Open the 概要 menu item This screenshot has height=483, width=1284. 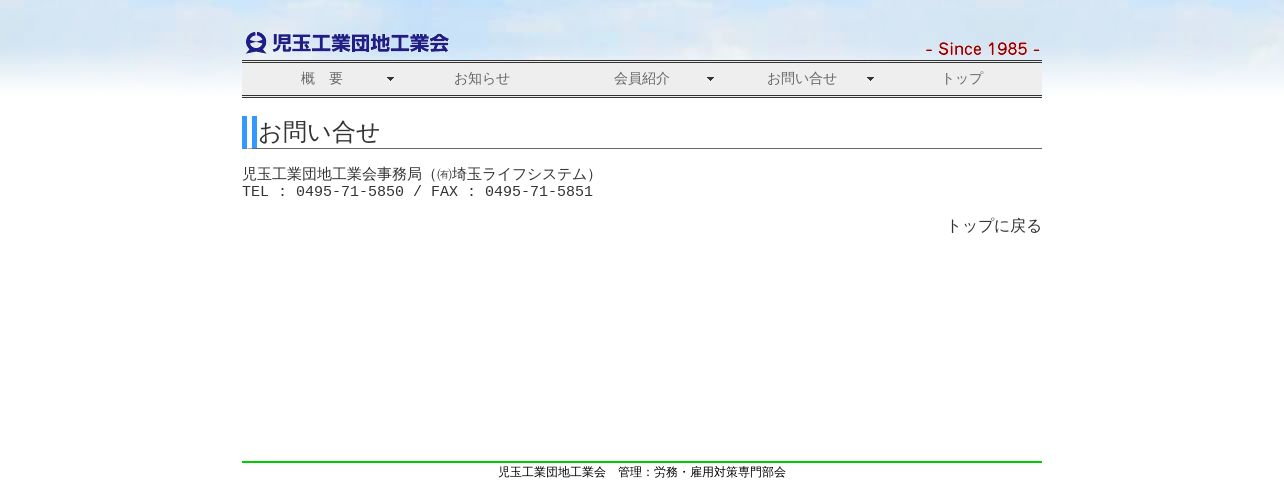[x=322, y=78]
